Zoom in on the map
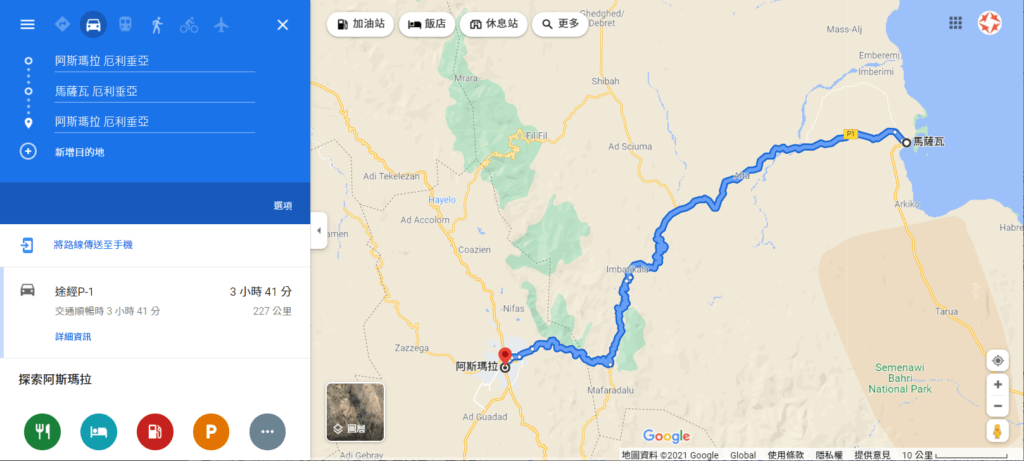The height and width of the screenshot is (461, 1024). pos(997,385)
